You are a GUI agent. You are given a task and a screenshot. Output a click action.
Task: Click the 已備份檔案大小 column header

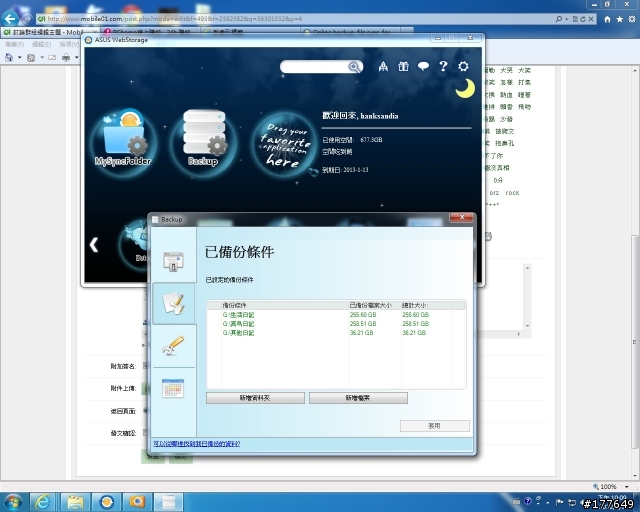click(375, 305)
